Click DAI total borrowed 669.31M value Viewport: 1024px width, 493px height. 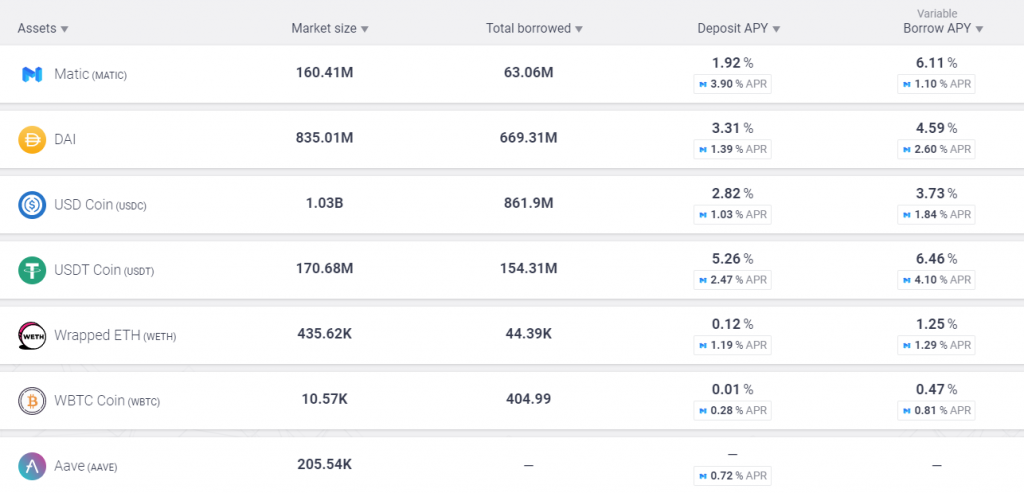(528, 138)
